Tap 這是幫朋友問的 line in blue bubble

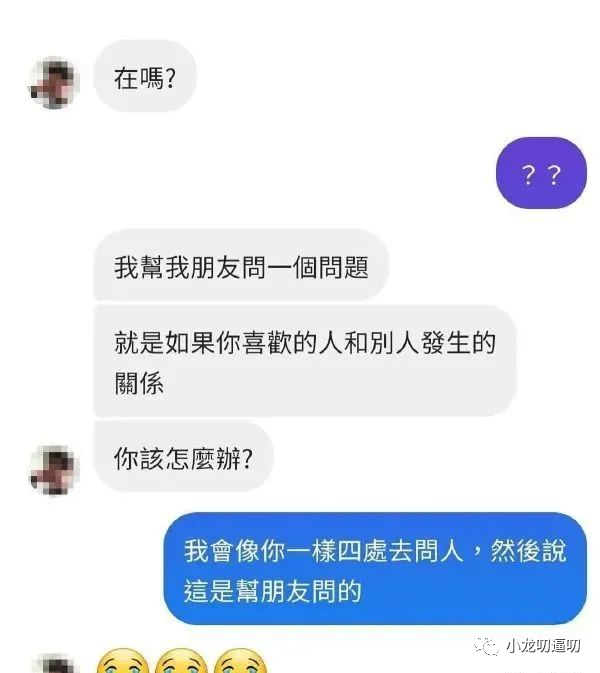coord(273,591)
